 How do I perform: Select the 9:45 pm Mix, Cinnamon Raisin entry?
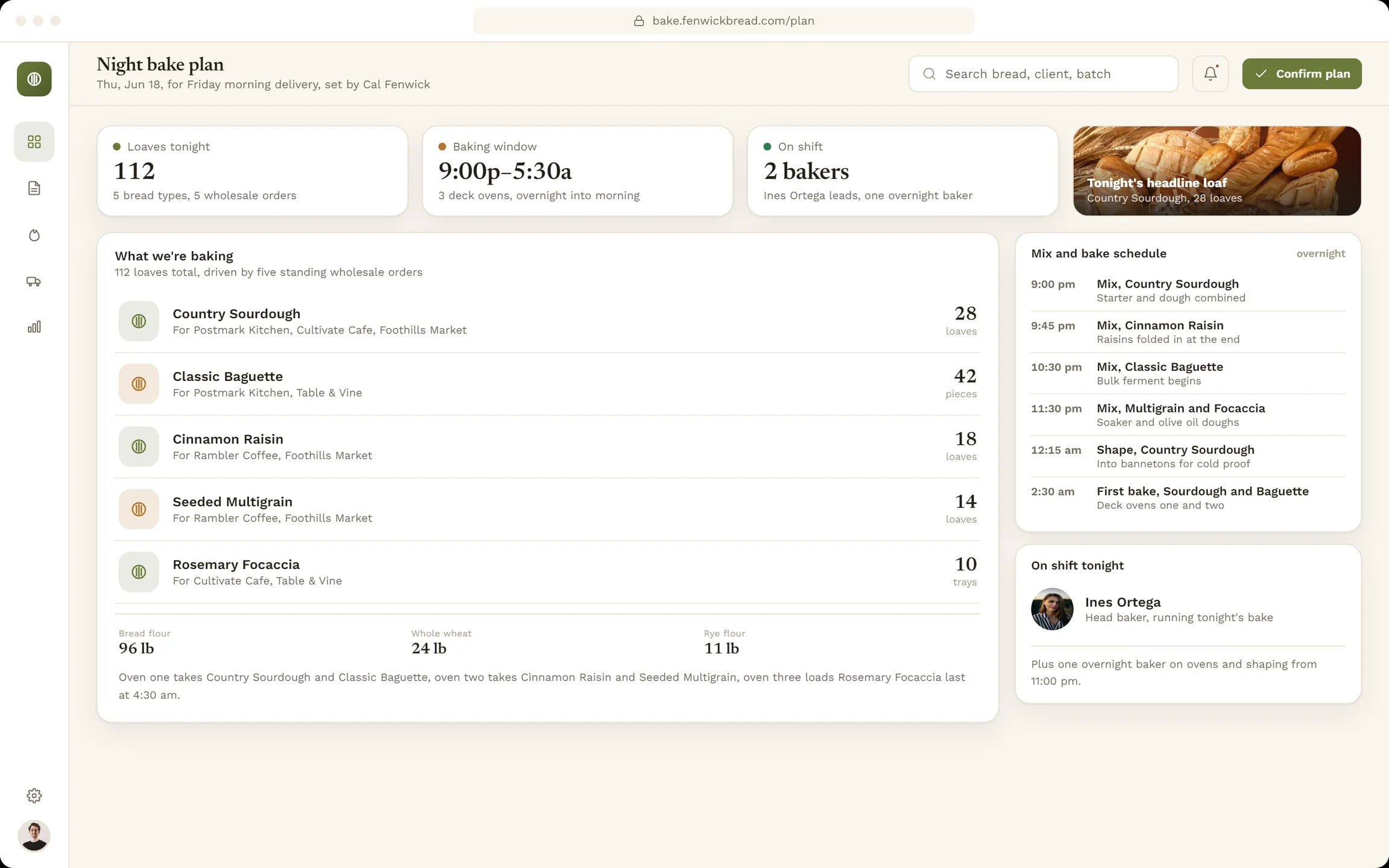pyautogui.click(x=1188, y=332)
